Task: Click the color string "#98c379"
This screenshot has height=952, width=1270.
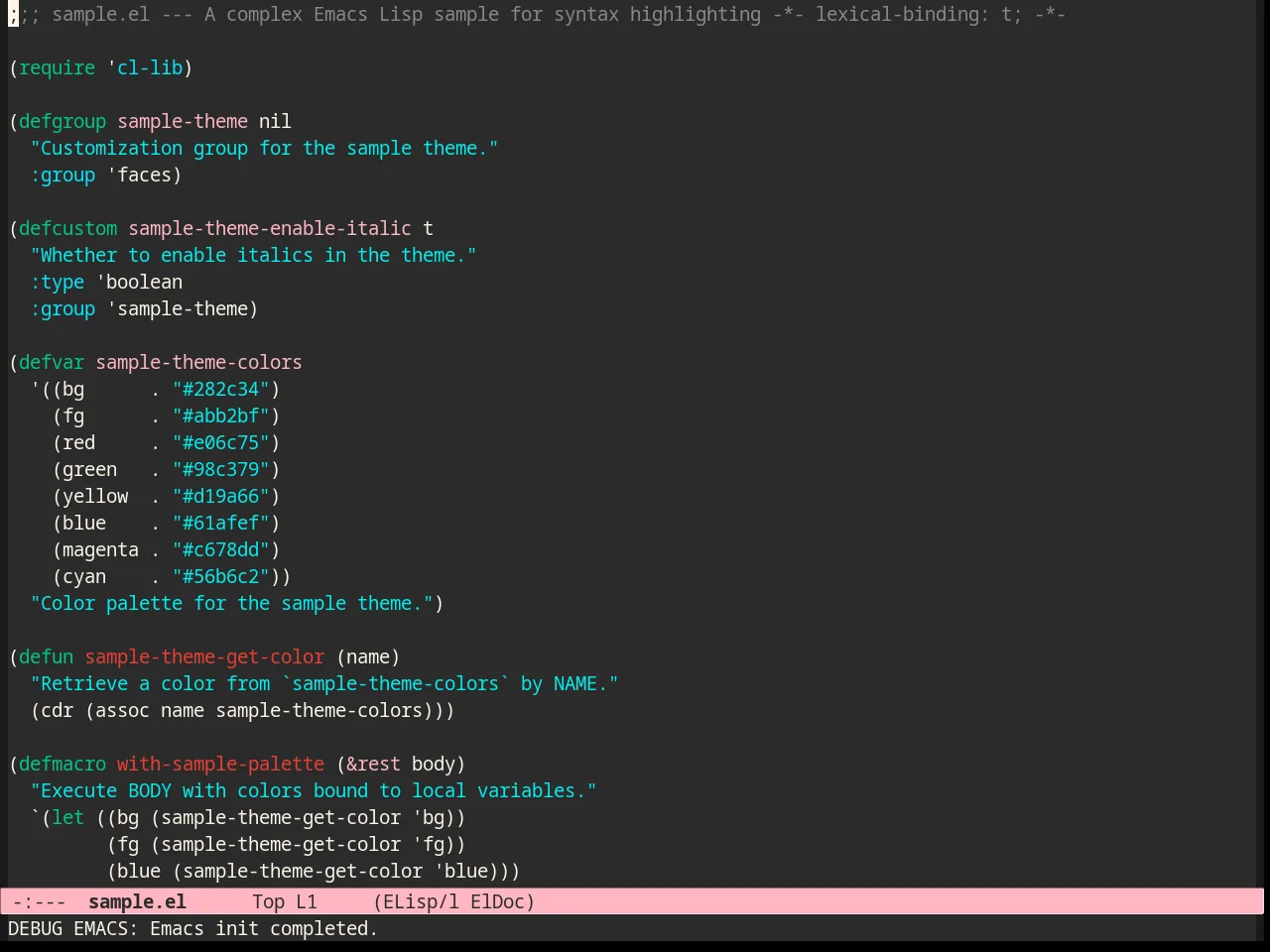Action: click(x=220, y=469)
